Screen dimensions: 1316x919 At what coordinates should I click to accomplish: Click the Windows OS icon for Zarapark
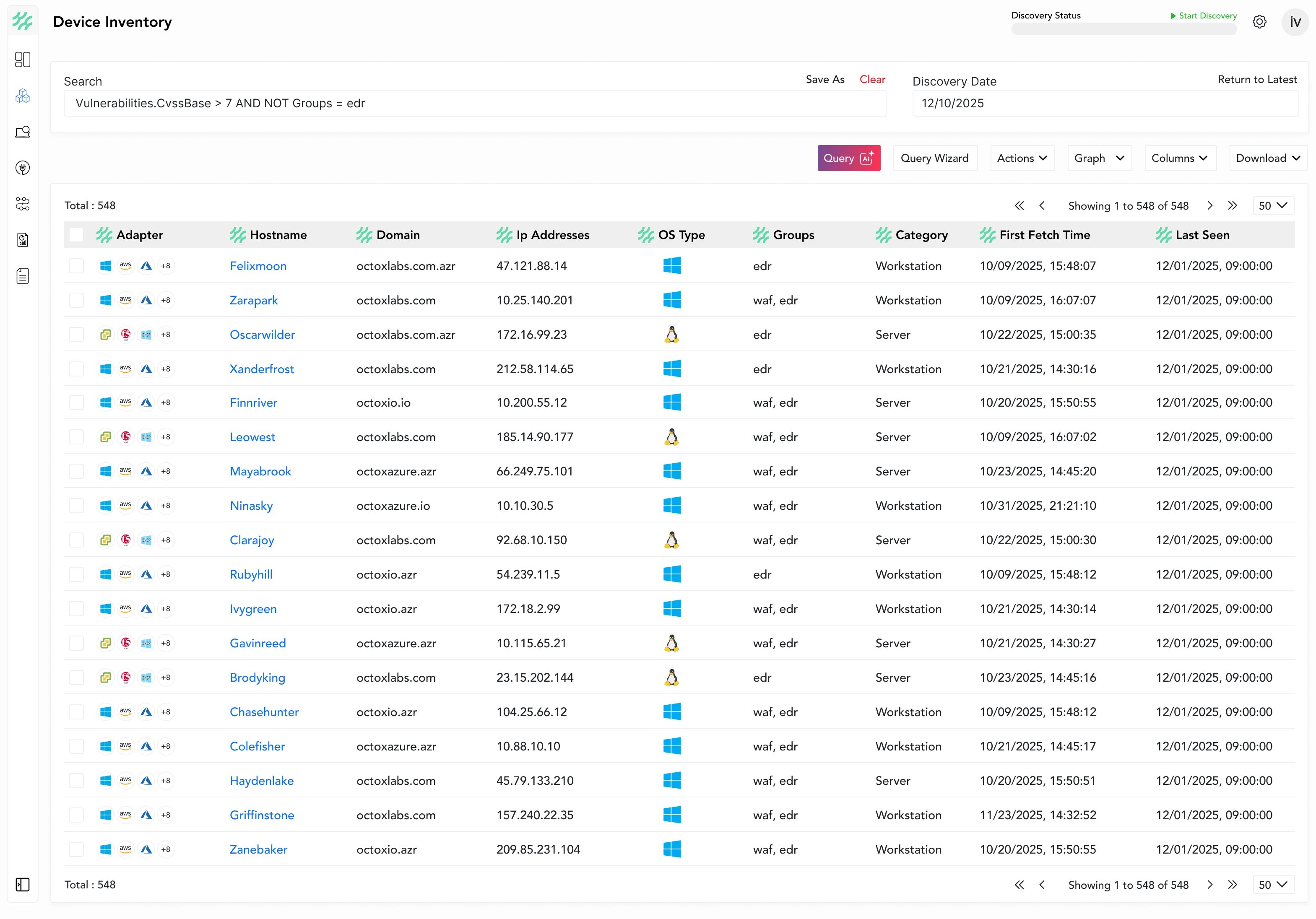(x=672, y=300)
